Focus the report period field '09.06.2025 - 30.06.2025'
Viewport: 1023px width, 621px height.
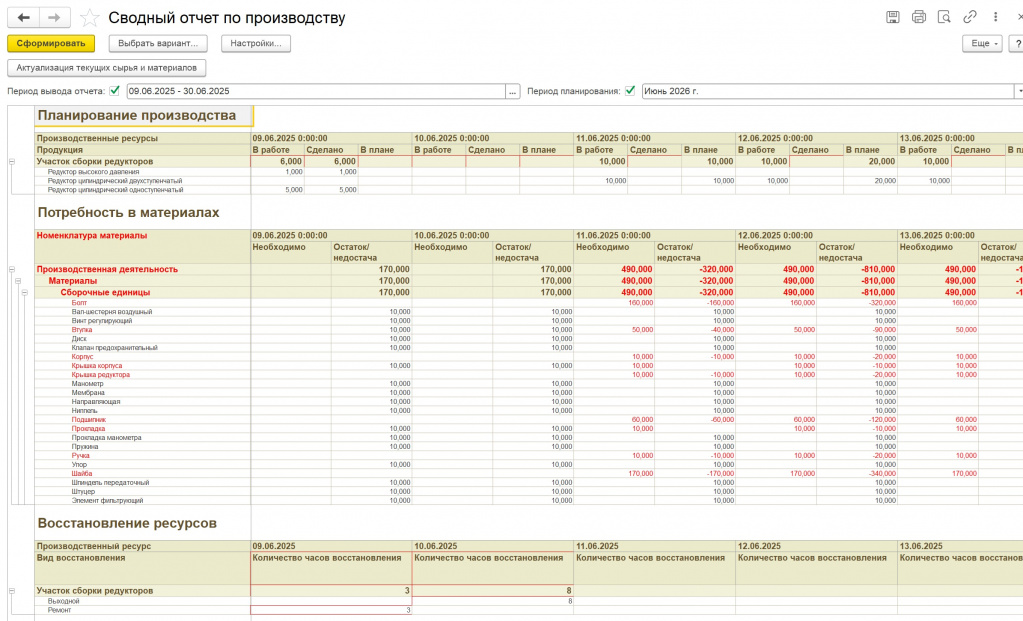tap(316, 91)
